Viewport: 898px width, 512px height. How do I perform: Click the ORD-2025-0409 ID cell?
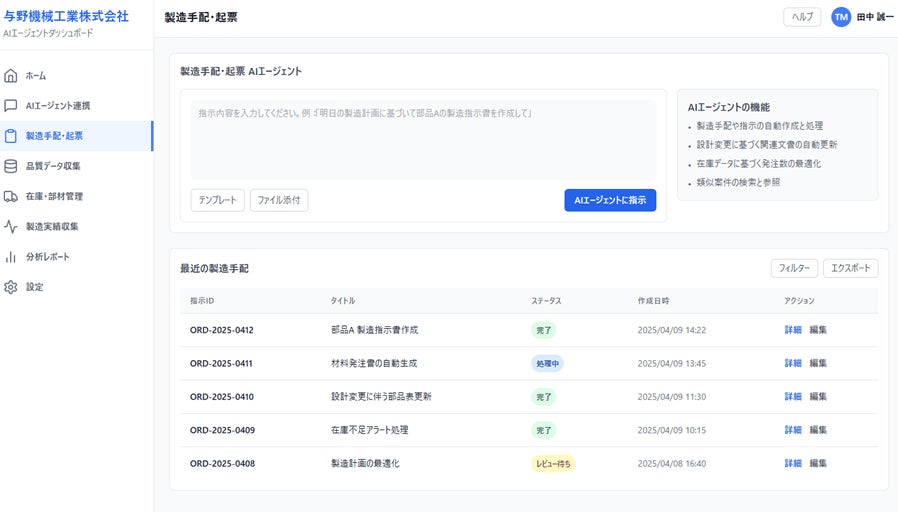(222, 430)
